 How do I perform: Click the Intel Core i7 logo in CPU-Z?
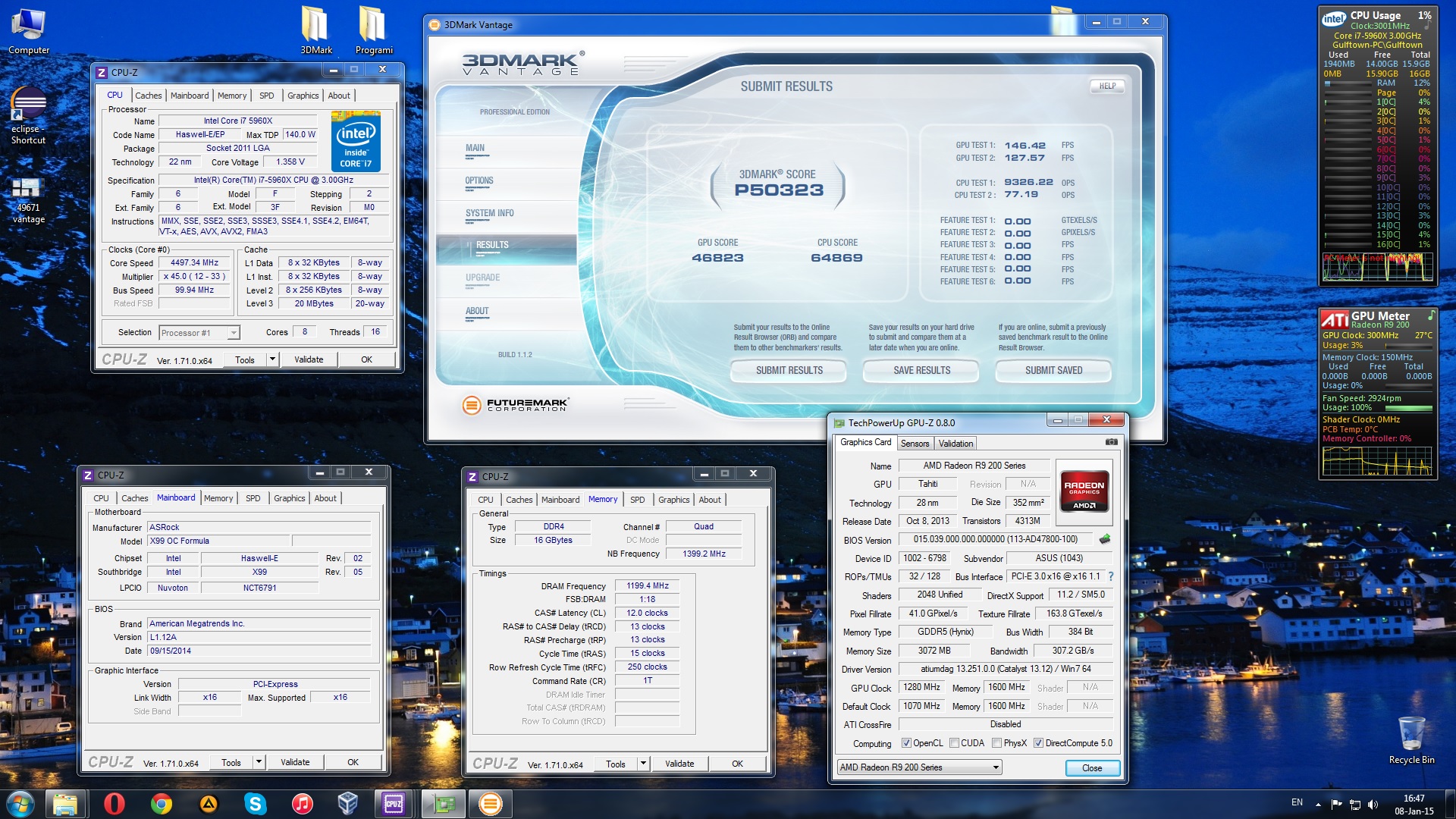[356, 141]
